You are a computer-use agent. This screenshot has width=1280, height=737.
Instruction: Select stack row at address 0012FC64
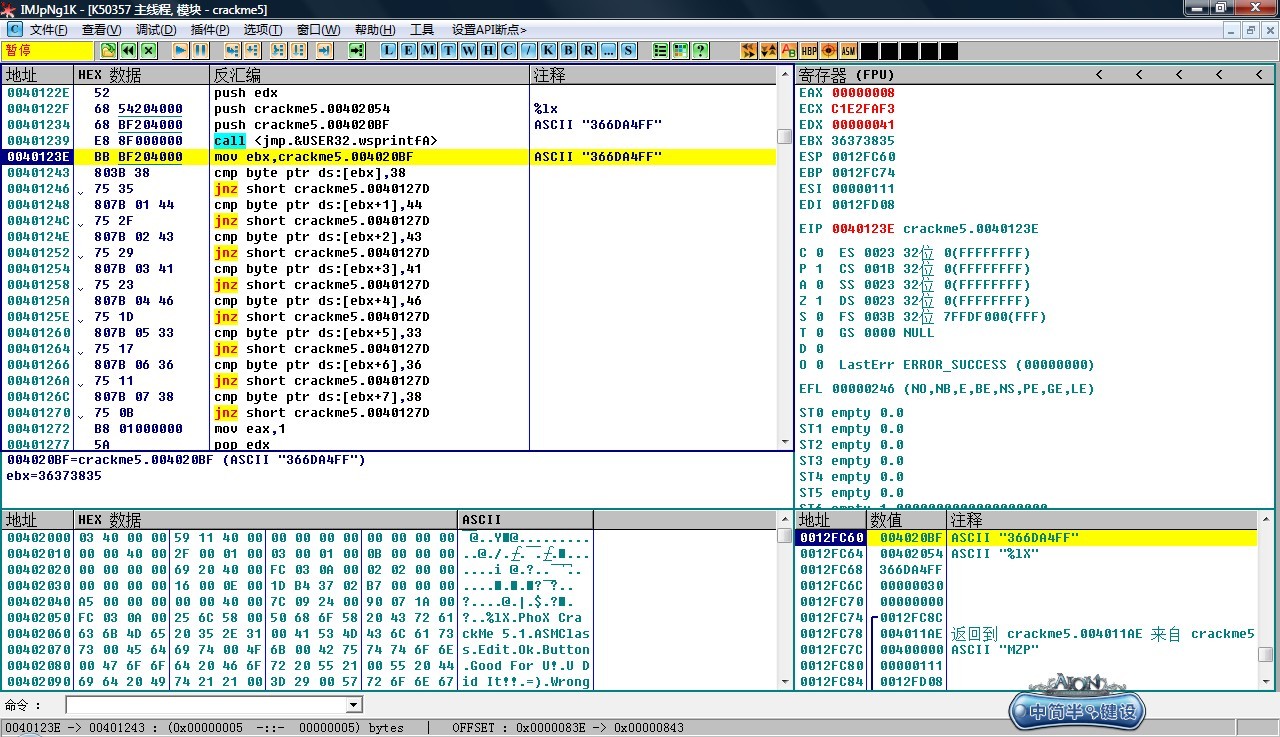1026,554
